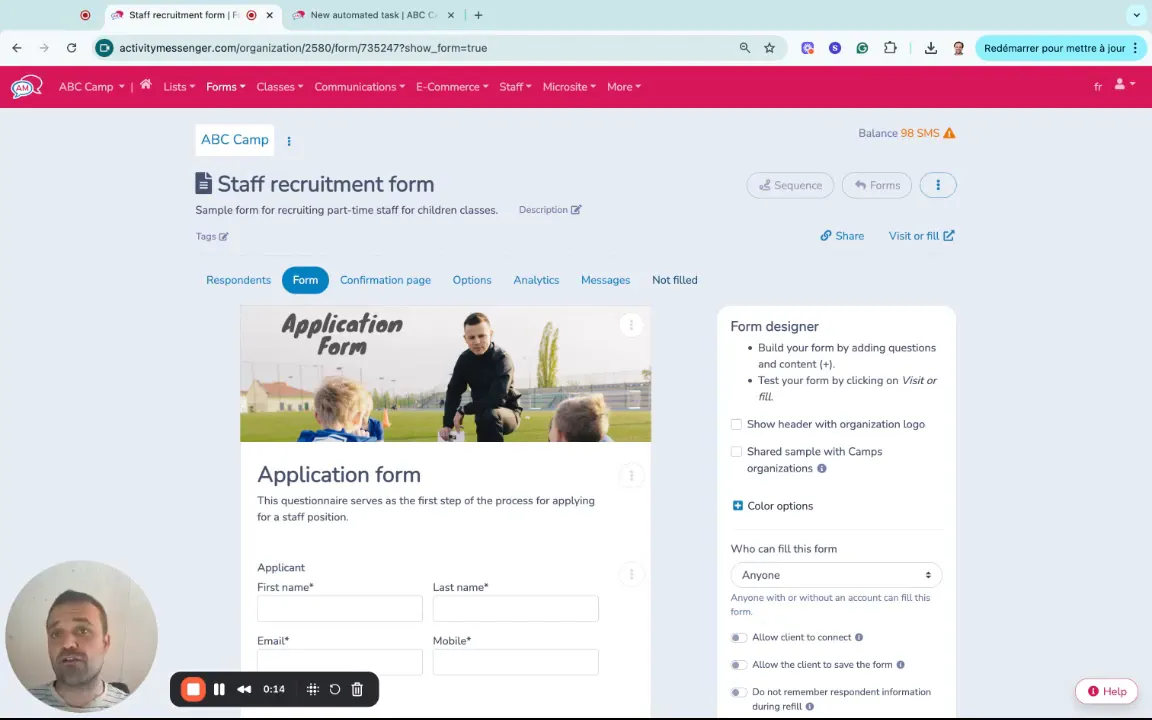Image resolution: width=1152 pixels, height=720 pixels.
Task: Open Who can fill this form dropdown
Action: pos(836,575)
